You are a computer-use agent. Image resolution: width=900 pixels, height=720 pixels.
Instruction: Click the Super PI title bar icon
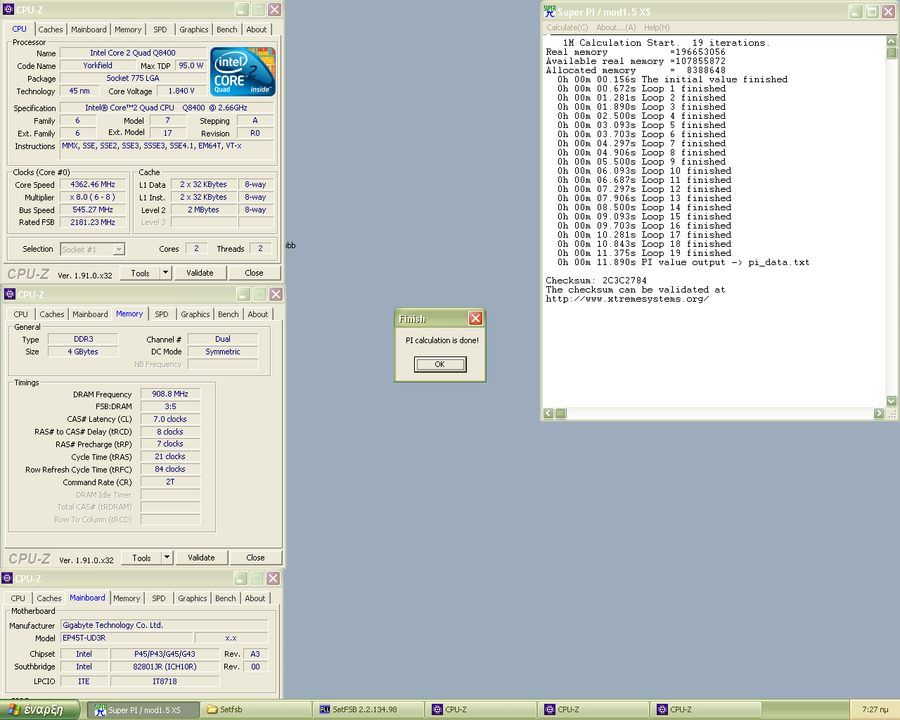click(x=550, y=11)
